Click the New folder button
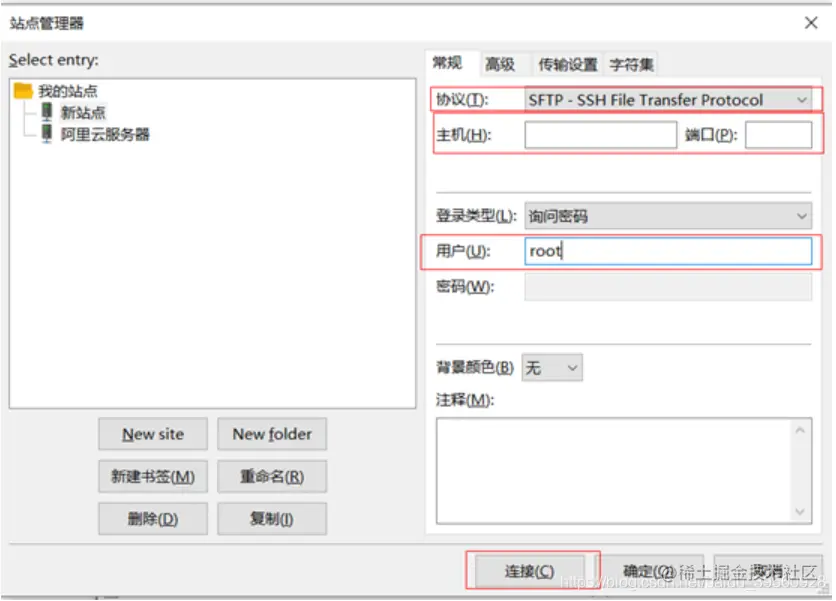836x601 pixels. coord(271,434)
